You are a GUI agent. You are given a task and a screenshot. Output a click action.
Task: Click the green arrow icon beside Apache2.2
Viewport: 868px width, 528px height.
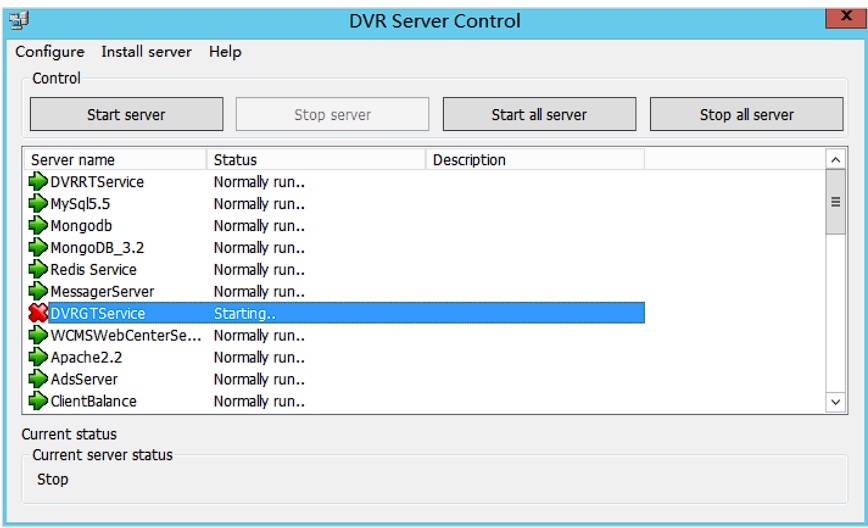[x=38, y=357]
